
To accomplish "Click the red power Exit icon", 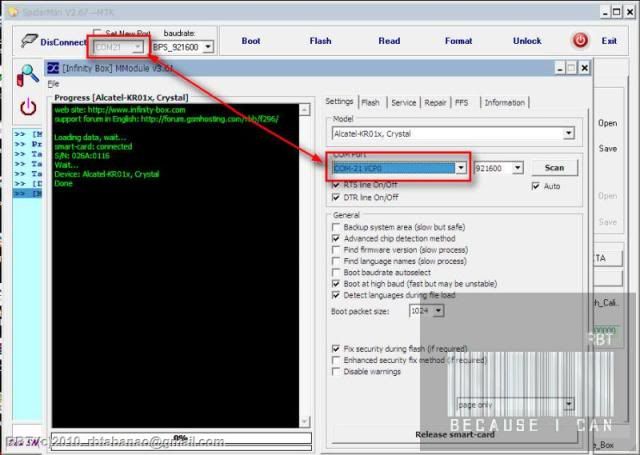I will [580, 41].
